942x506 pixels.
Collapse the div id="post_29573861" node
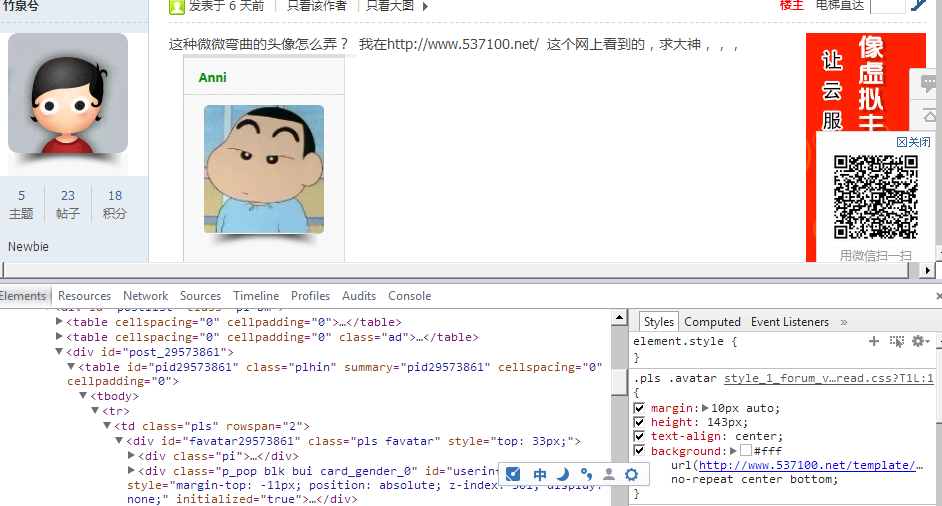click(x=59, y=352)
